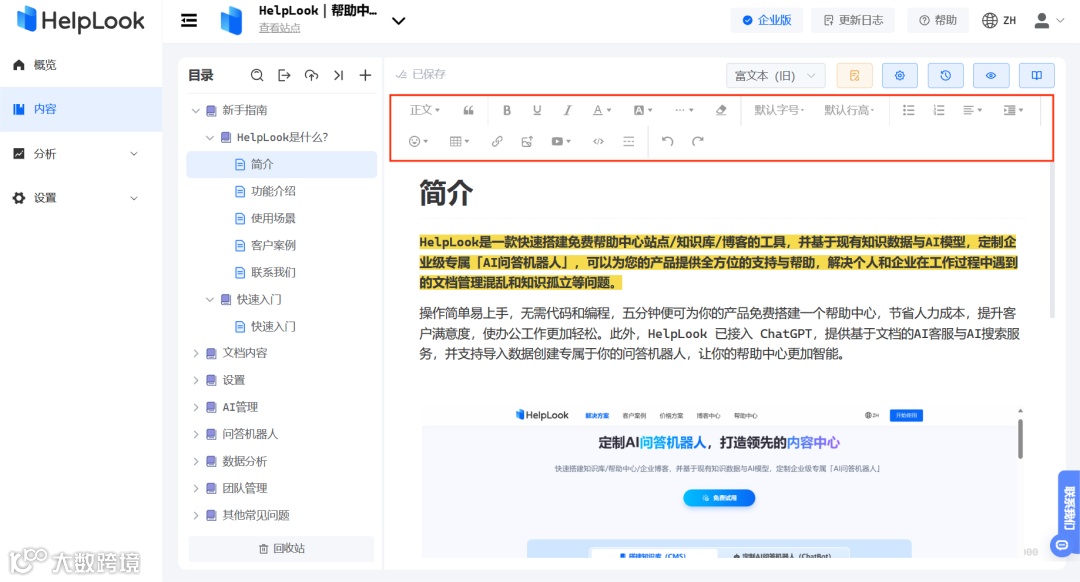Open the ZH language switcher
Image resolution: width=1080 pixels, height=582 pixels.
click(x=999, y=19)
